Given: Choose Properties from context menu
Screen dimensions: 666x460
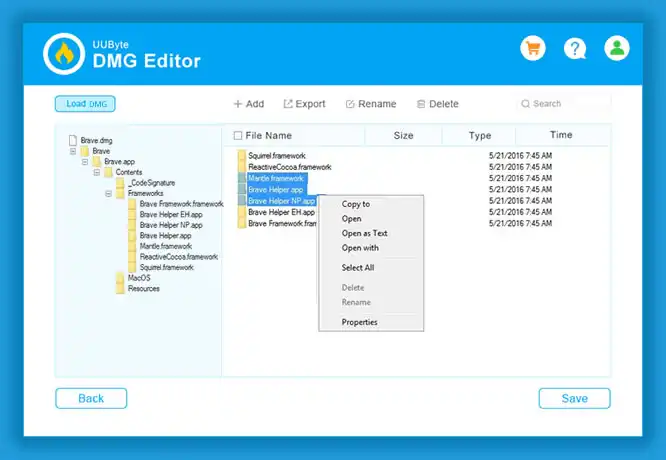Looking at the screenshot, I should click(x=359, y=322).
